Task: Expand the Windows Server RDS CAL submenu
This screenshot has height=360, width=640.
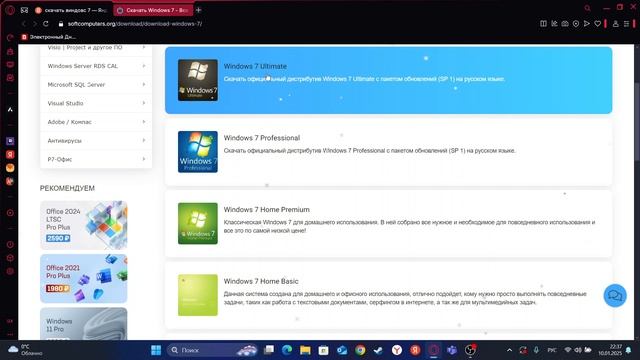Action: pos(144,66)
